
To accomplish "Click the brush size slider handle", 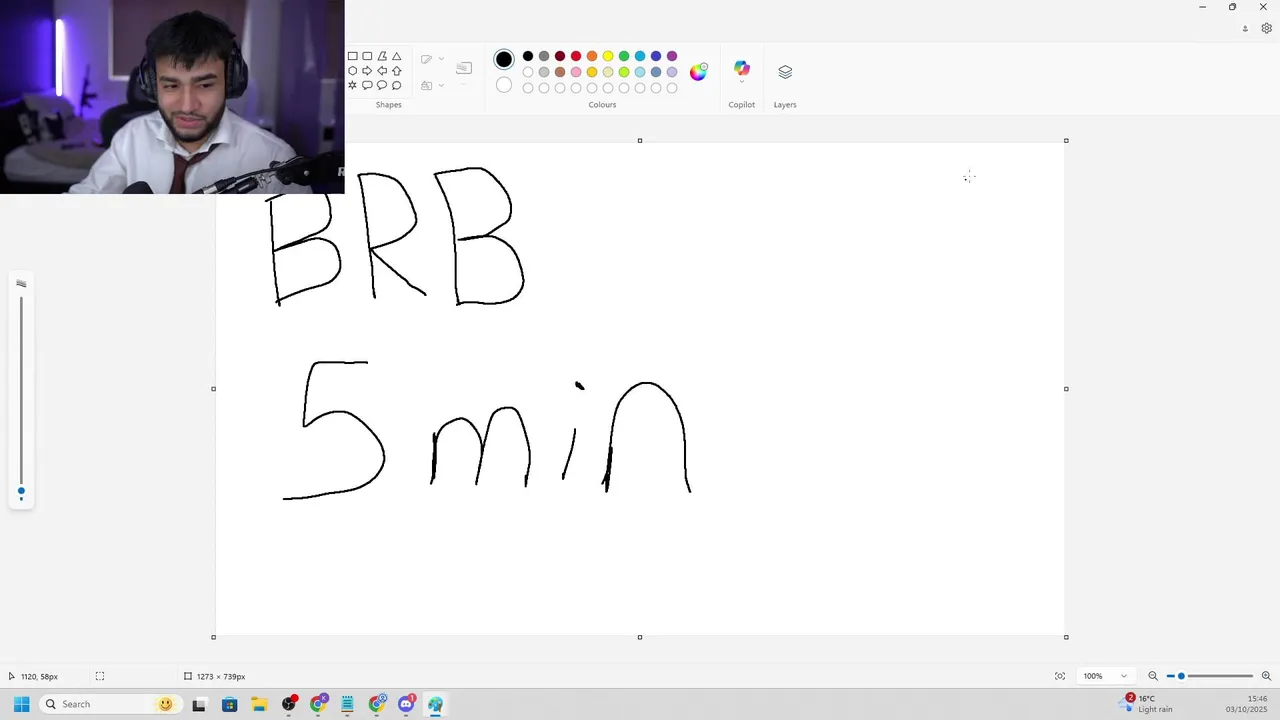I will (21, 491).
